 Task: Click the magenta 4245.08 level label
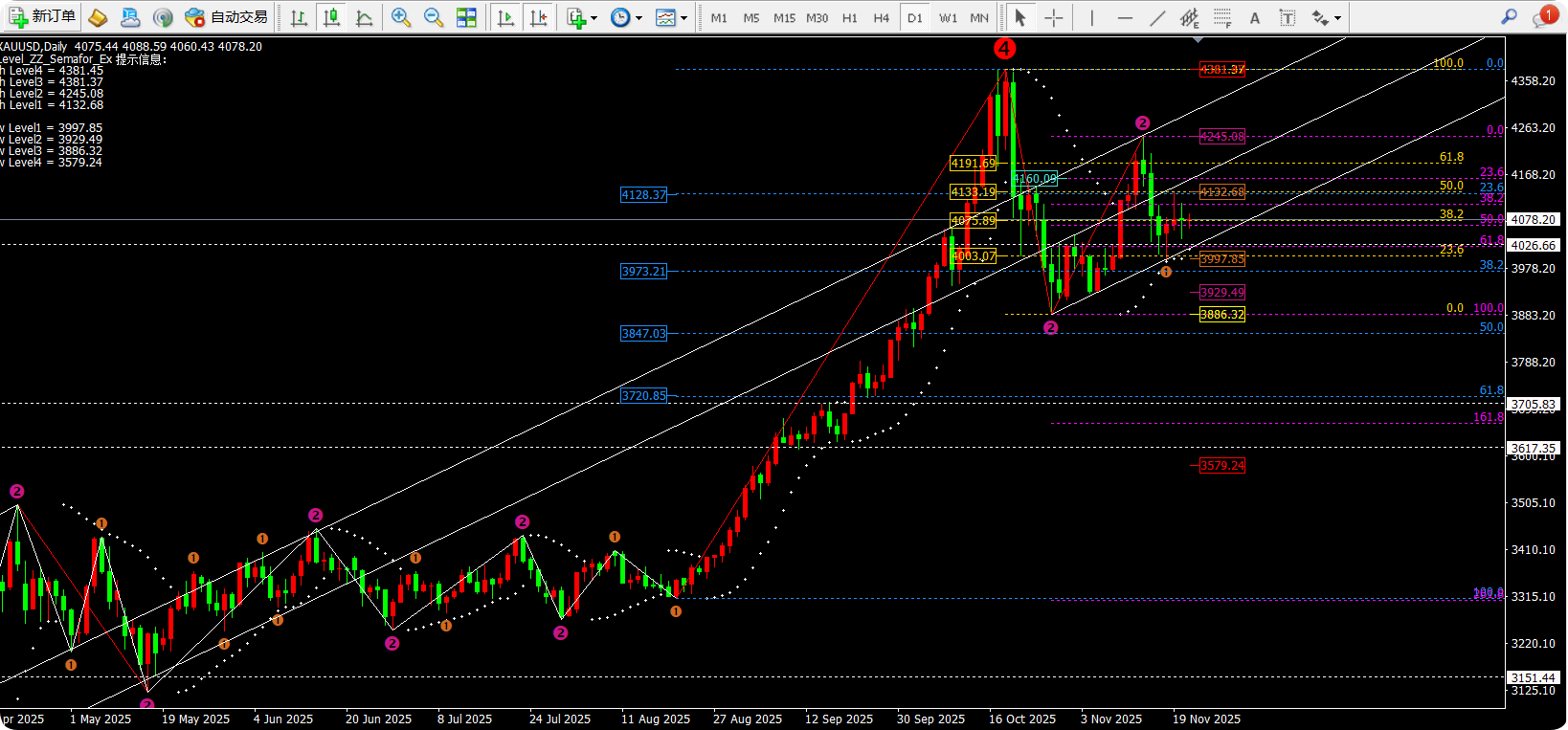tap(1222, 136)
